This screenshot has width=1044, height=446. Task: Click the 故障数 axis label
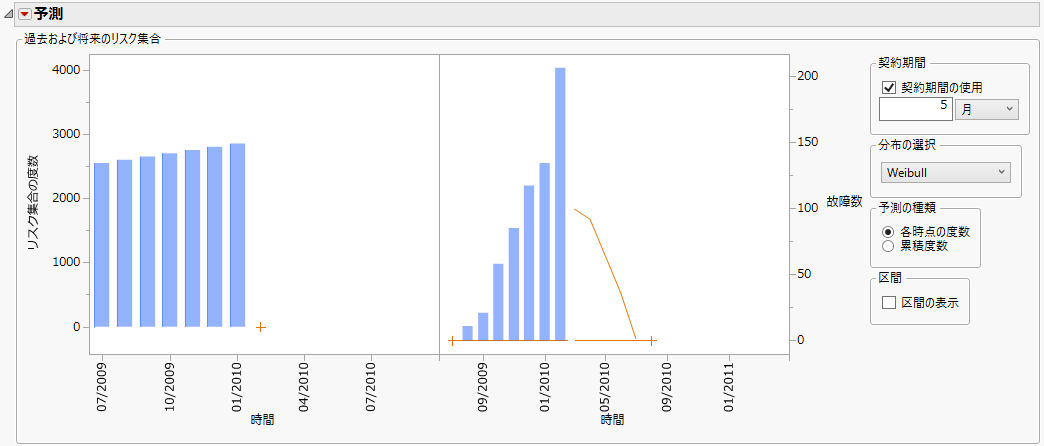pos(844,201)
